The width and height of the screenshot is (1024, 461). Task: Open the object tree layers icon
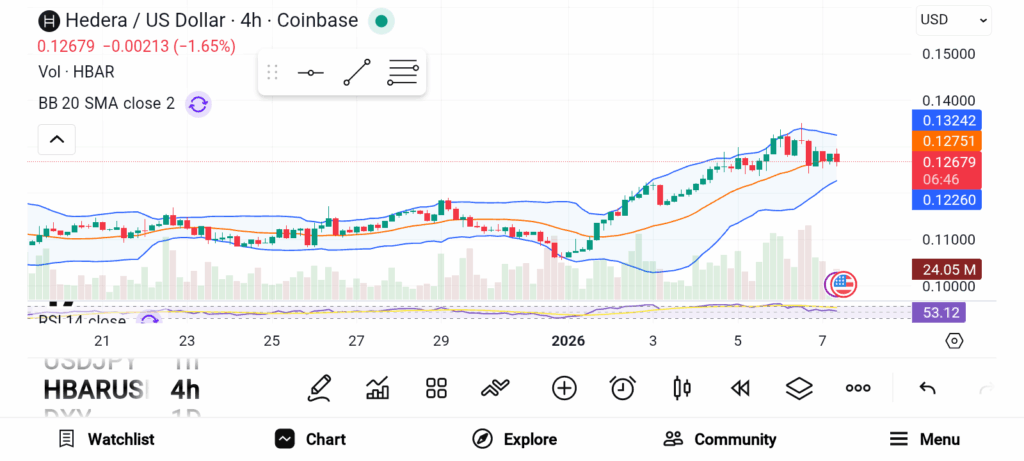click(798, 388)
